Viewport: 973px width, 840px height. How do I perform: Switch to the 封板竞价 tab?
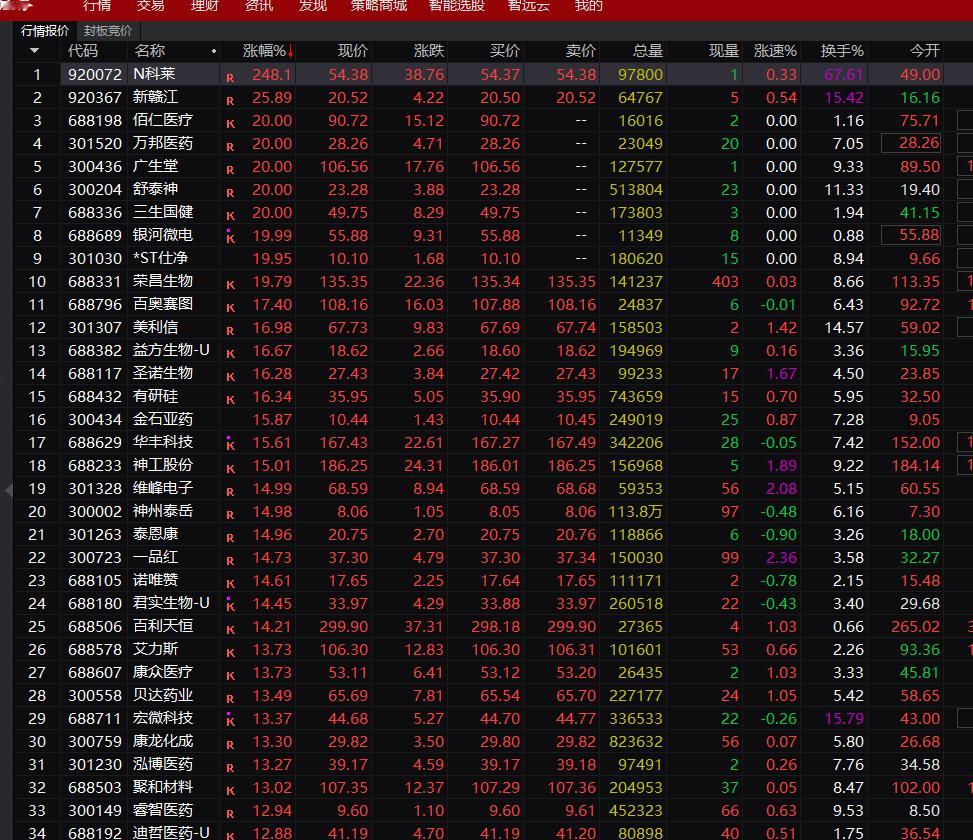[x=108, y=31]
